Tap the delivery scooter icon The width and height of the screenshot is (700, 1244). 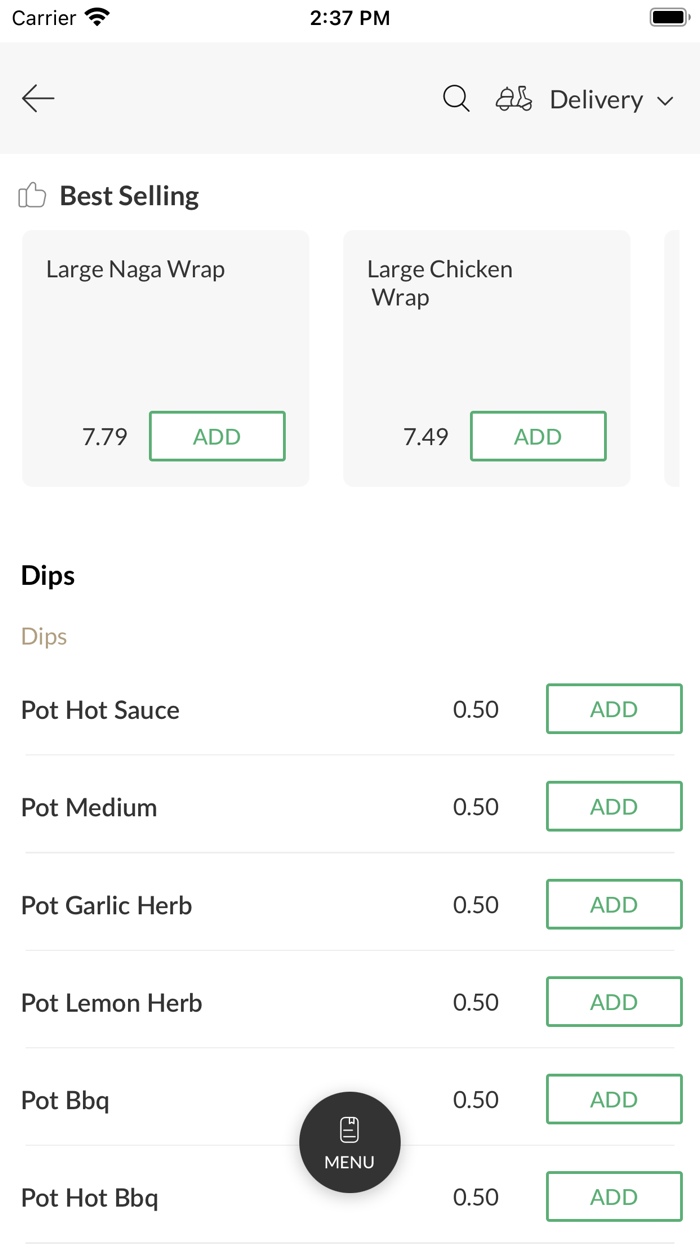coord(514,99)
